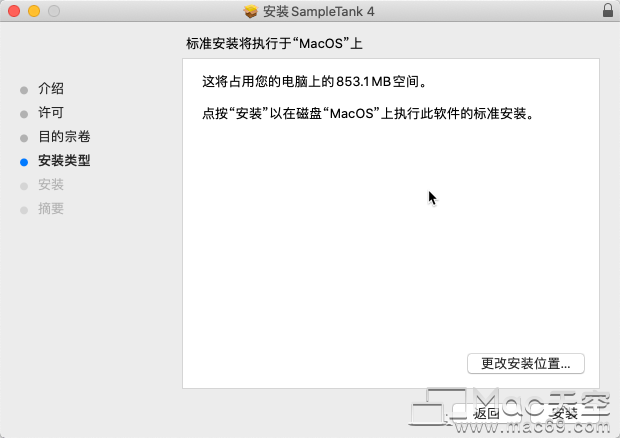Screen dimensions: 620x438
Task: Click the heading 标准安装将执行于"MacOS"上
Action: click(274, 43)
